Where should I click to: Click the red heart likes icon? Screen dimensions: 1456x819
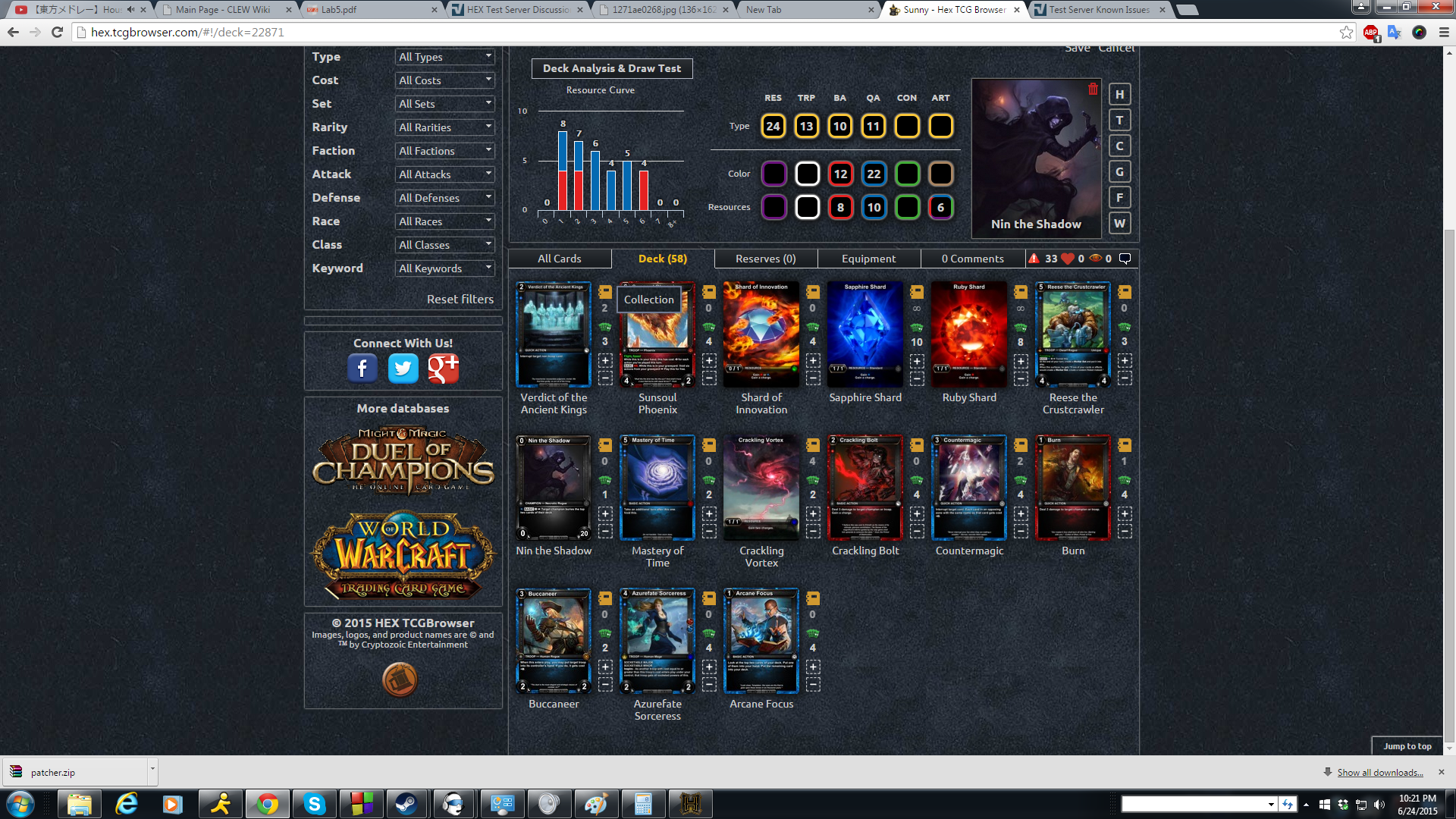click(x=1068, y=259)
